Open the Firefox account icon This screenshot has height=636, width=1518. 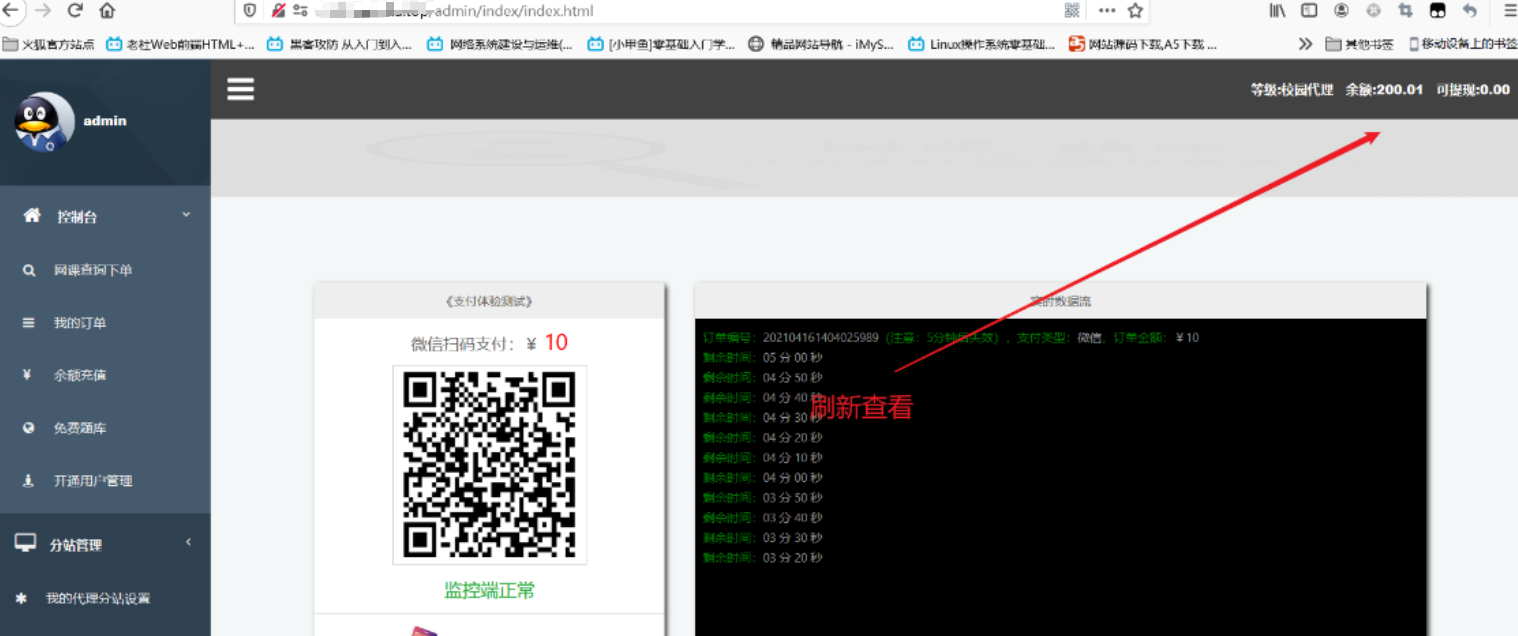[x=1341, y=11]
